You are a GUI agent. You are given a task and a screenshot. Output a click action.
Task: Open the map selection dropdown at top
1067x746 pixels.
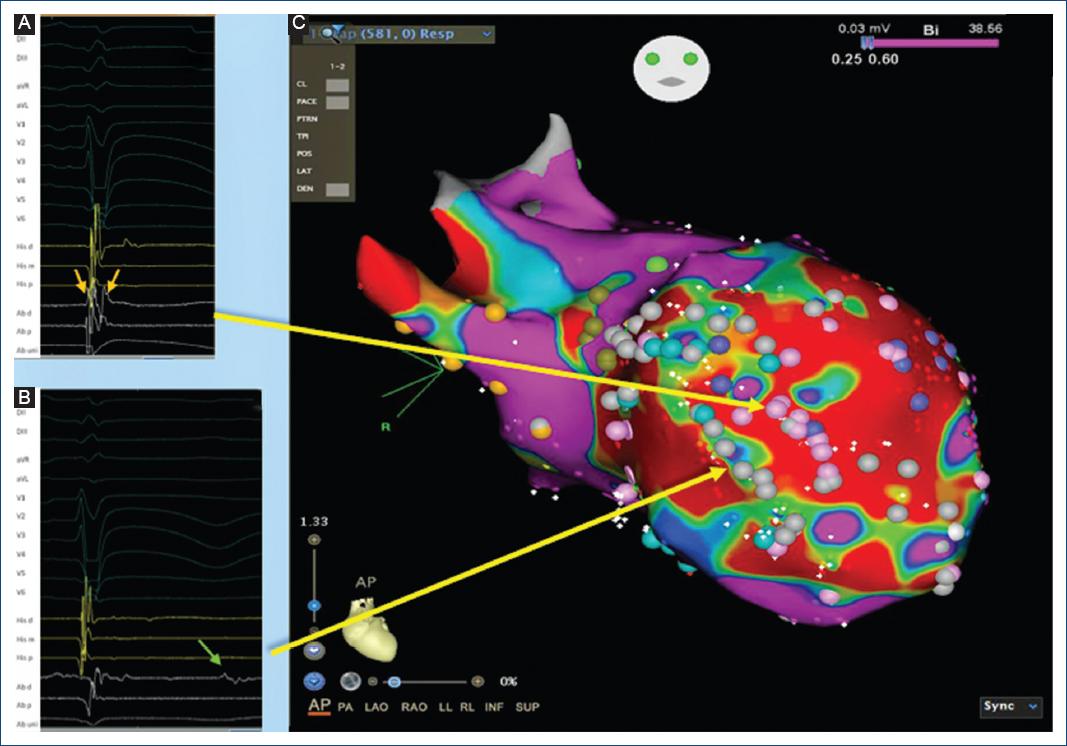pyautogui.click(x=487, y=33)
